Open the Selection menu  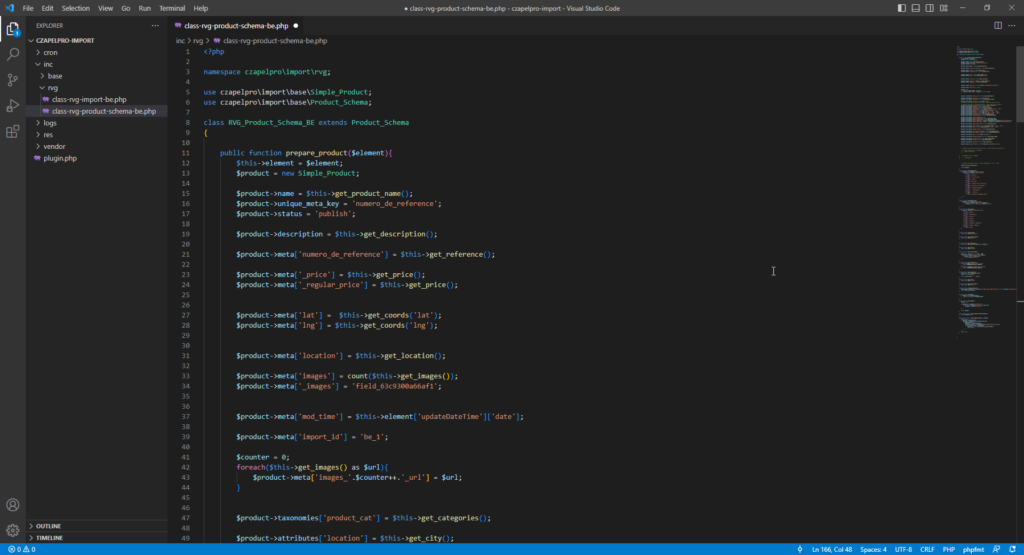point(76,8)
